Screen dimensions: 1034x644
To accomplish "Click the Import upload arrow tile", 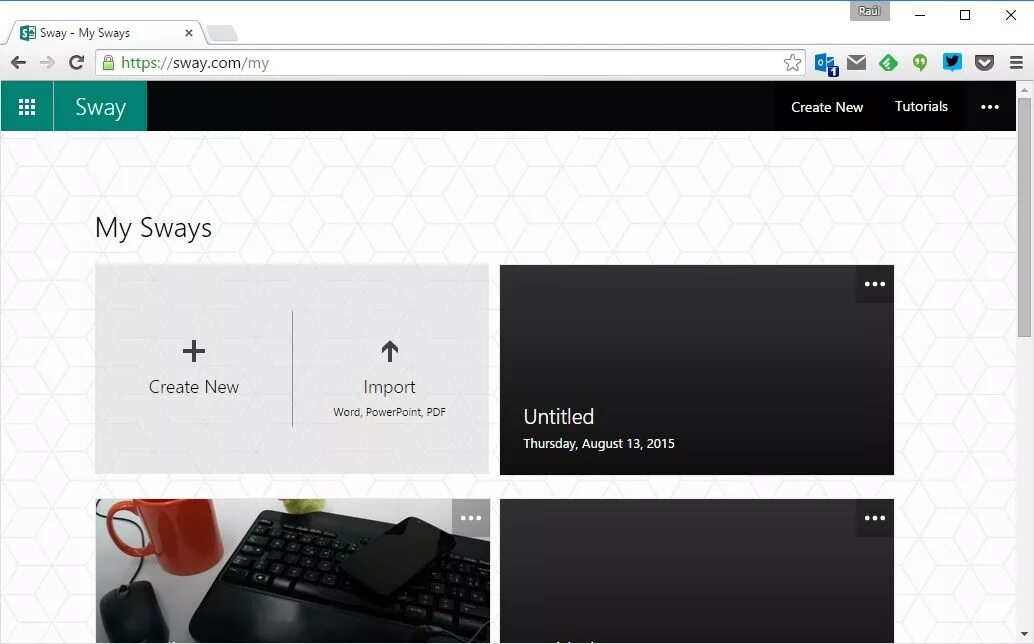I will pyautogui.click(x=390, y=369).
